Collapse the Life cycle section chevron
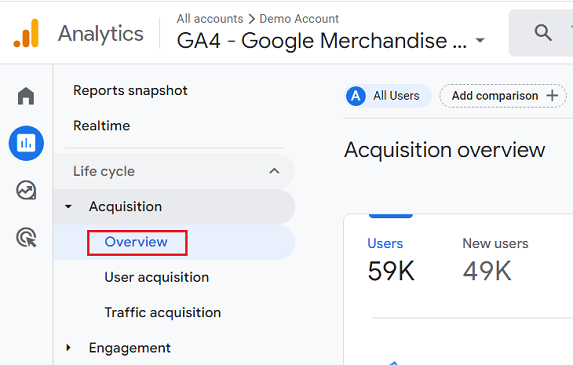Image resolution: width=573 pixels, height=365 pixels. tap(274, 171)
